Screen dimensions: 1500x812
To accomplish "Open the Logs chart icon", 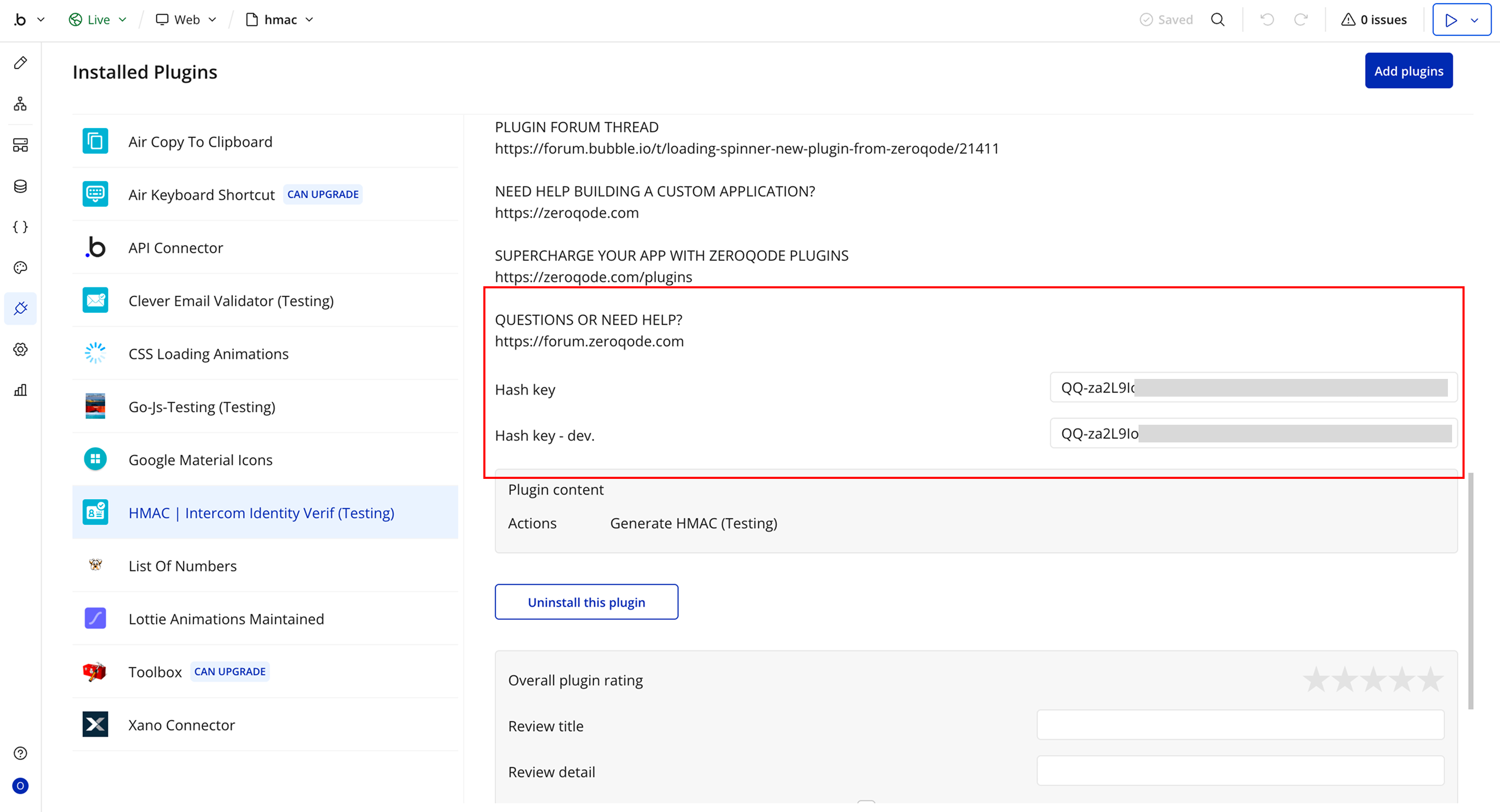I will pos(20,390).
